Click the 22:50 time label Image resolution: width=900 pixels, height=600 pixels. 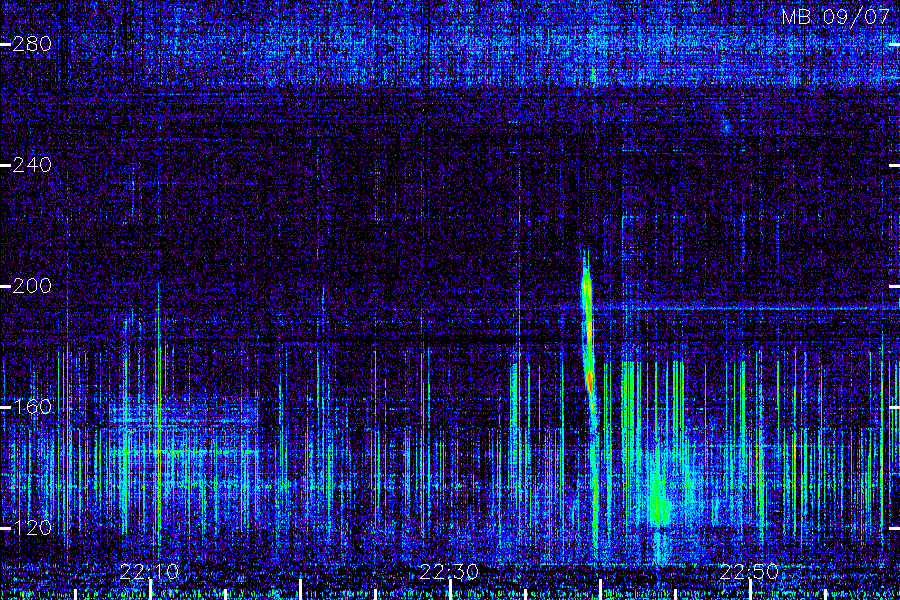(749, 572)
